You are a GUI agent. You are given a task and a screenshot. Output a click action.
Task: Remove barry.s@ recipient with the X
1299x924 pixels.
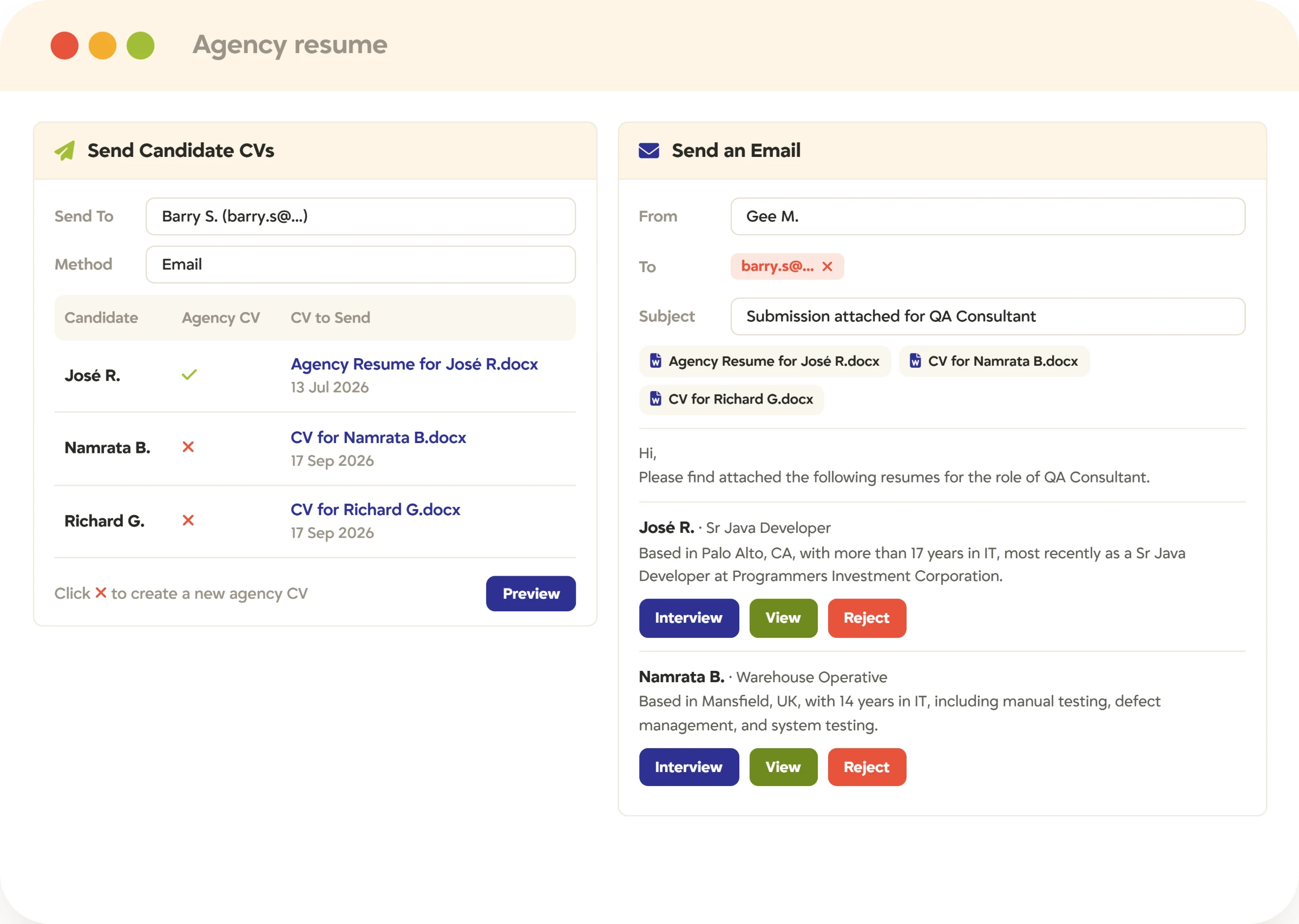click(x=827, y=266)
